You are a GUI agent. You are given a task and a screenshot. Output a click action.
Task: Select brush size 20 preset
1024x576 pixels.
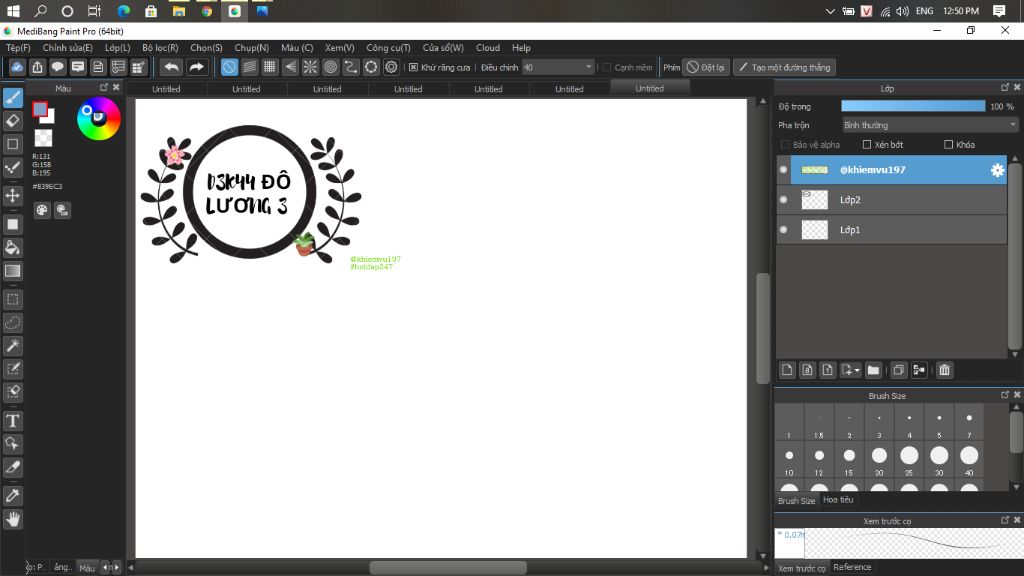(x=879, y=460)
